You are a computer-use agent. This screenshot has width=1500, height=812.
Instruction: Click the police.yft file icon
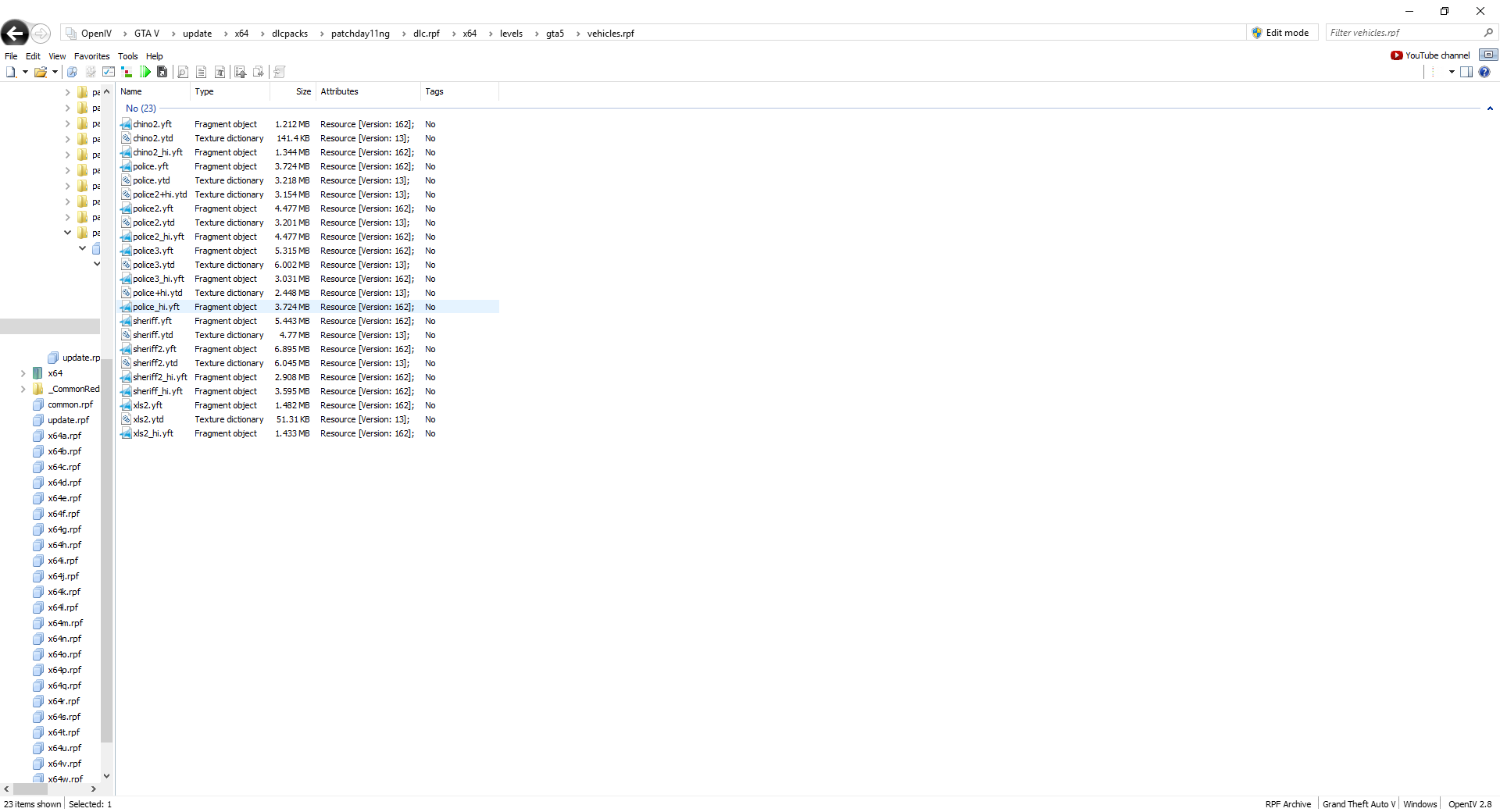[x=126, y=166]
